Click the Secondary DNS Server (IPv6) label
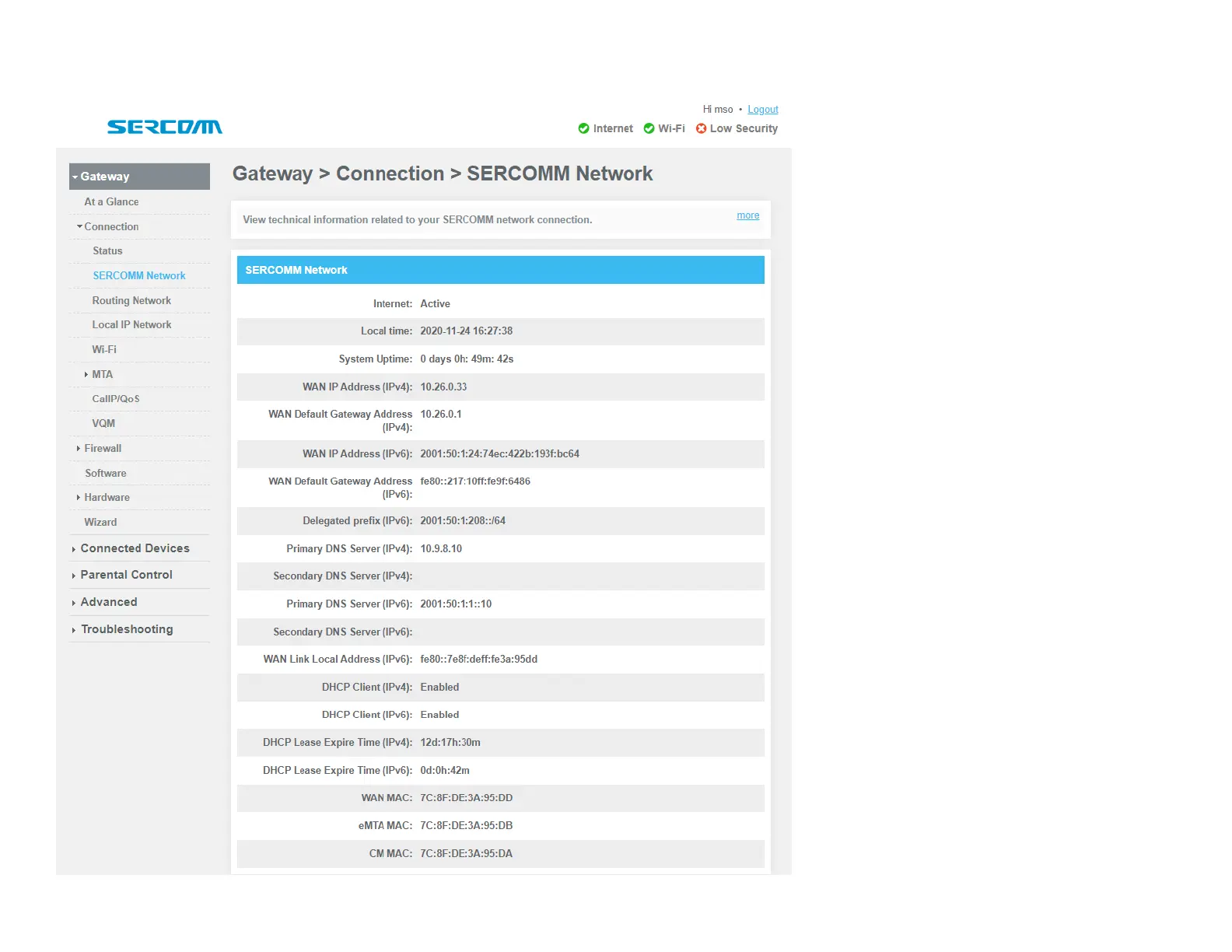Viewport: 1232px width, 952px height. click(x=343, y=632)
